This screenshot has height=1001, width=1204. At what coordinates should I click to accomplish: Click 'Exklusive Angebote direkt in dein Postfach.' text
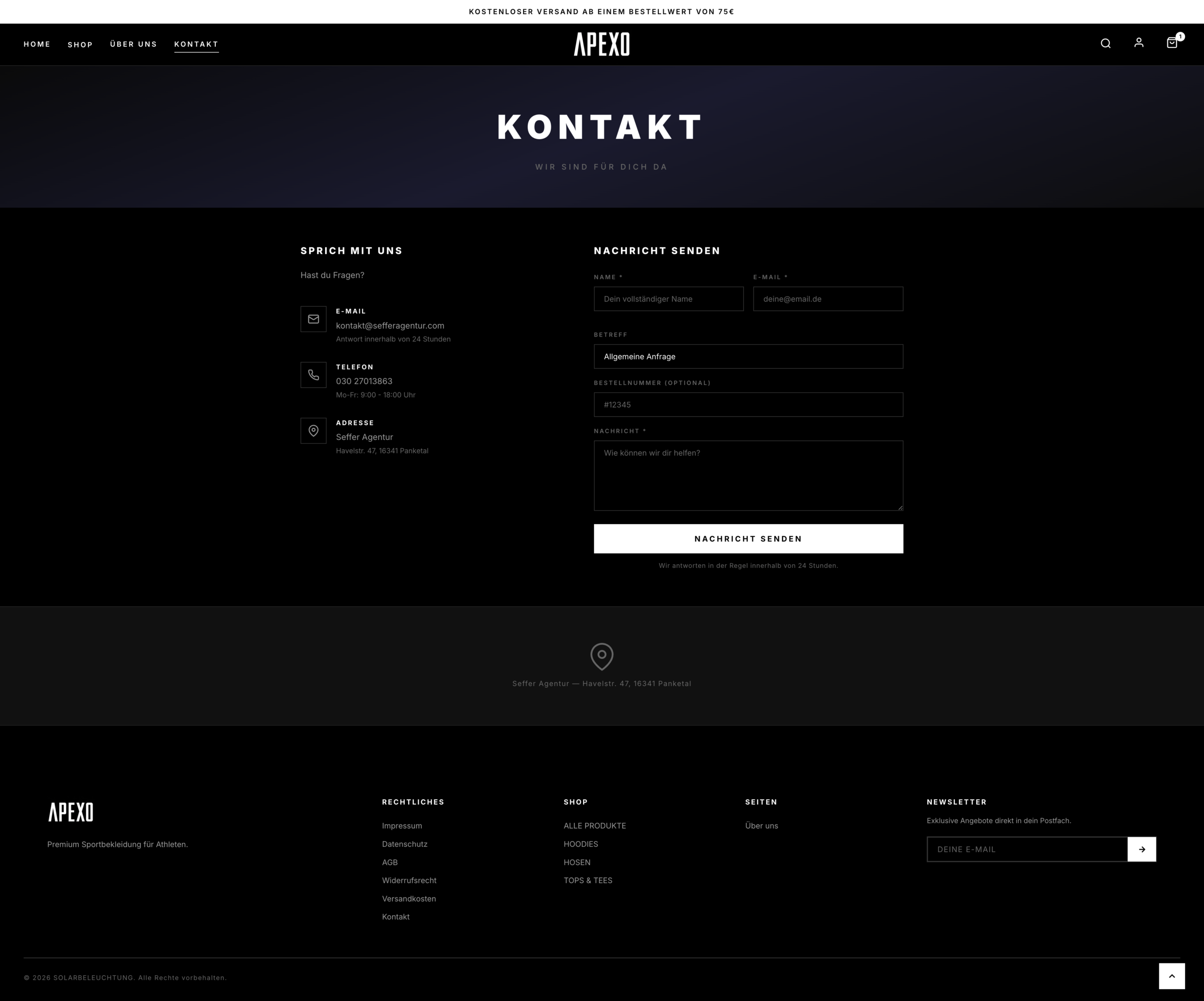tap(999, 820)
